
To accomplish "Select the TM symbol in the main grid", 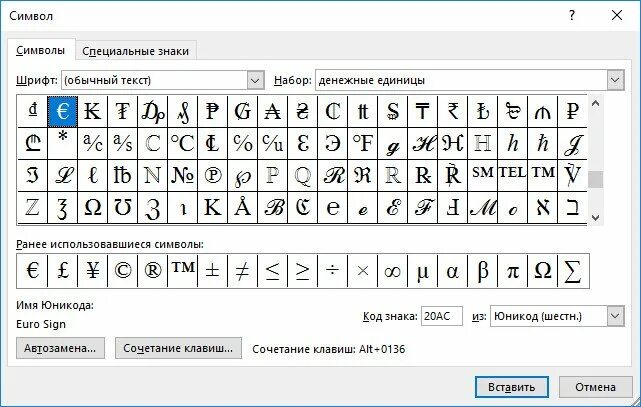I will 542,176.
